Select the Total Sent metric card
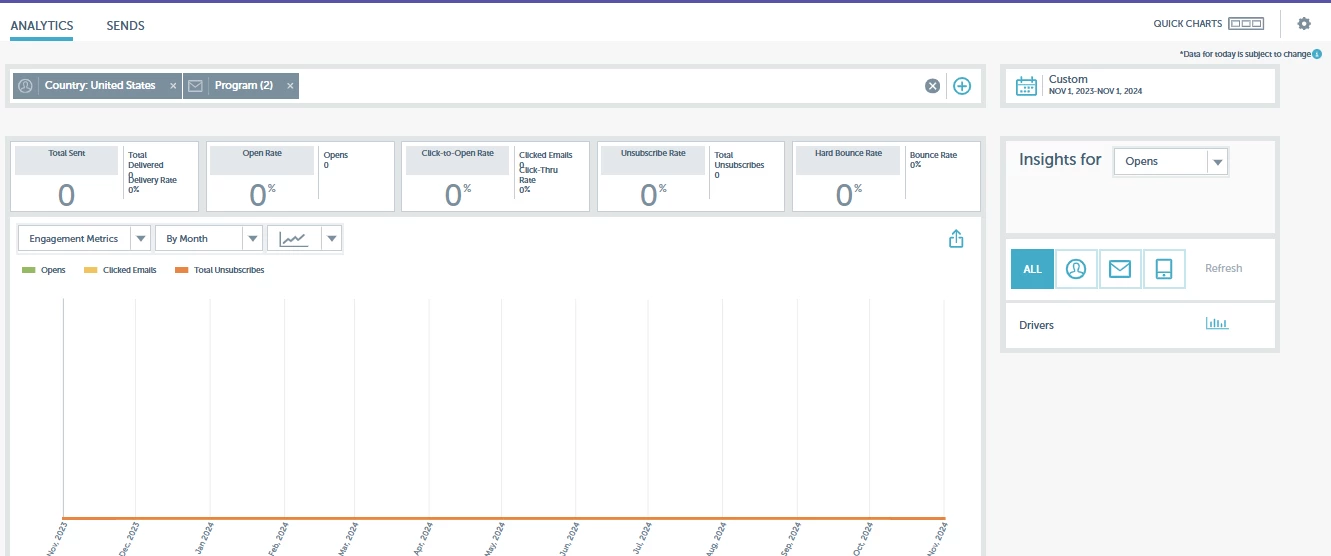Image resolution: width=1331 pixels, height=556 pixels. [x=104, y=177]
